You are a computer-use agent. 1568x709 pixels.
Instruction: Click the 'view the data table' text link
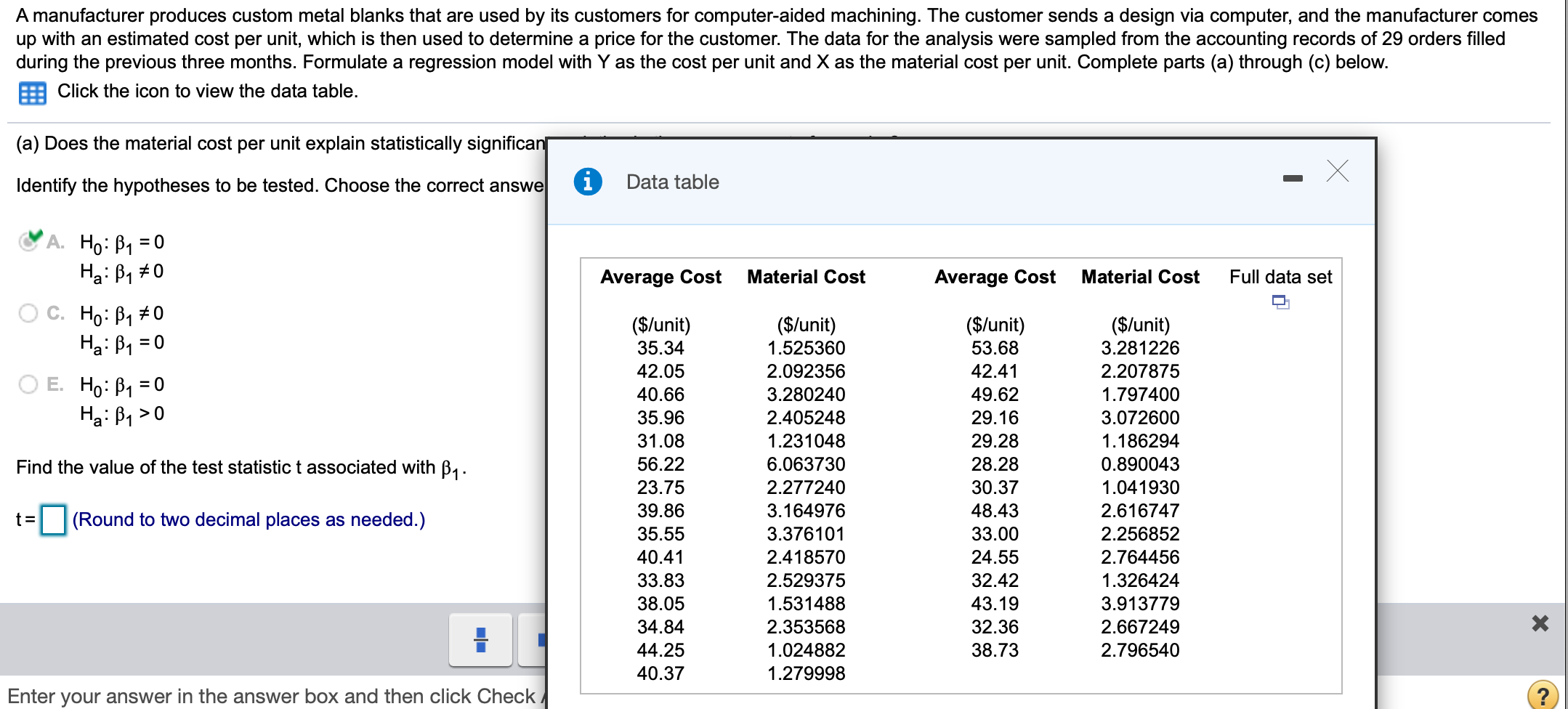coord(208,91)
